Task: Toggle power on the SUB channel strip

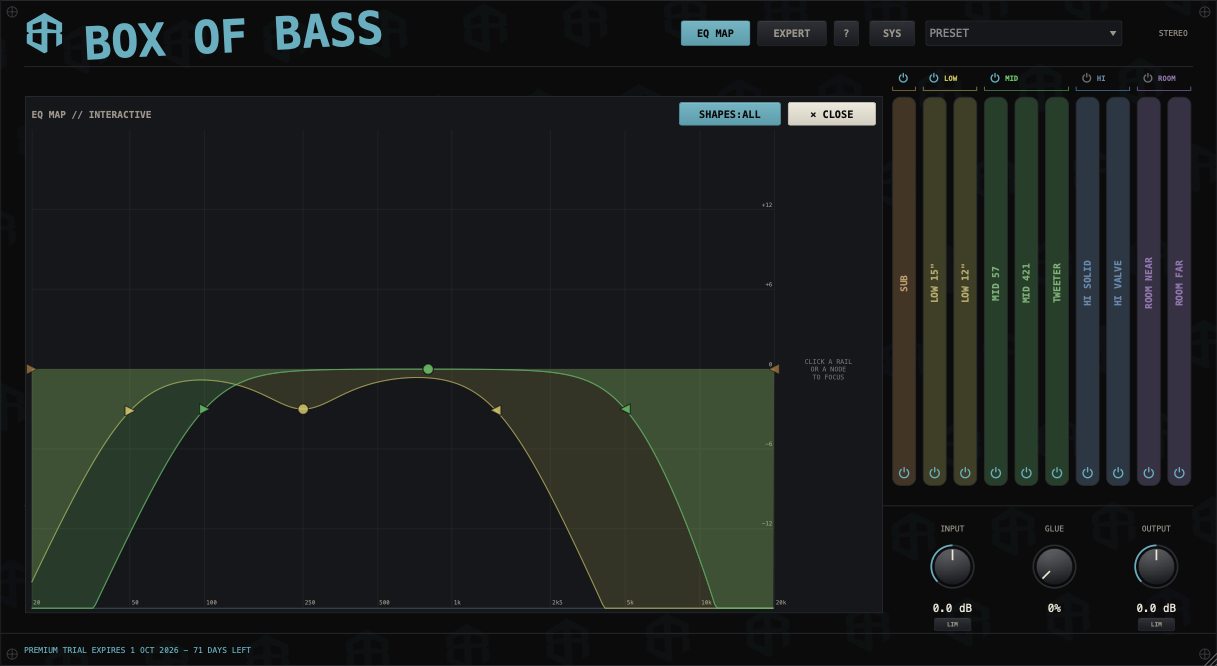Action: [x=904, y=472]
